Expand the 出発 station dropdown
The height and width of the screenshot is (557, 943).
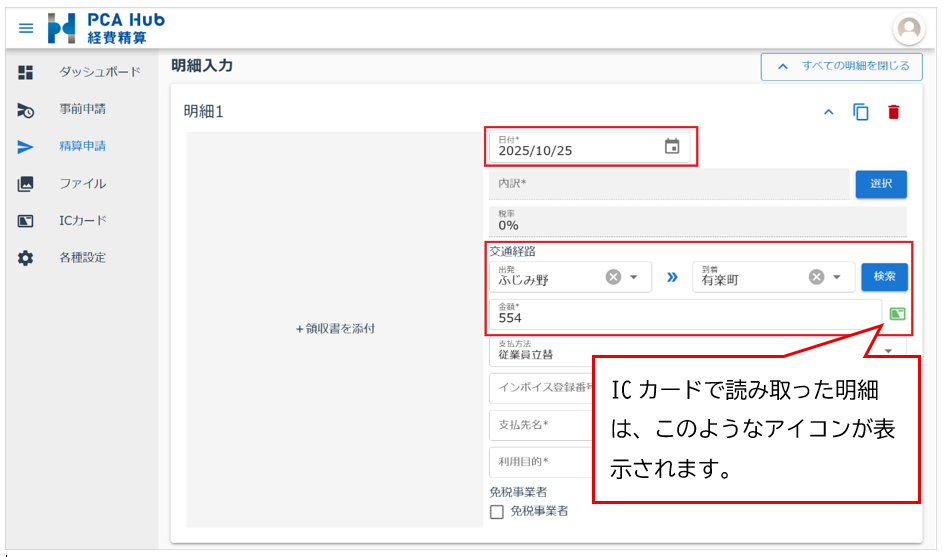tap(634, 277)
